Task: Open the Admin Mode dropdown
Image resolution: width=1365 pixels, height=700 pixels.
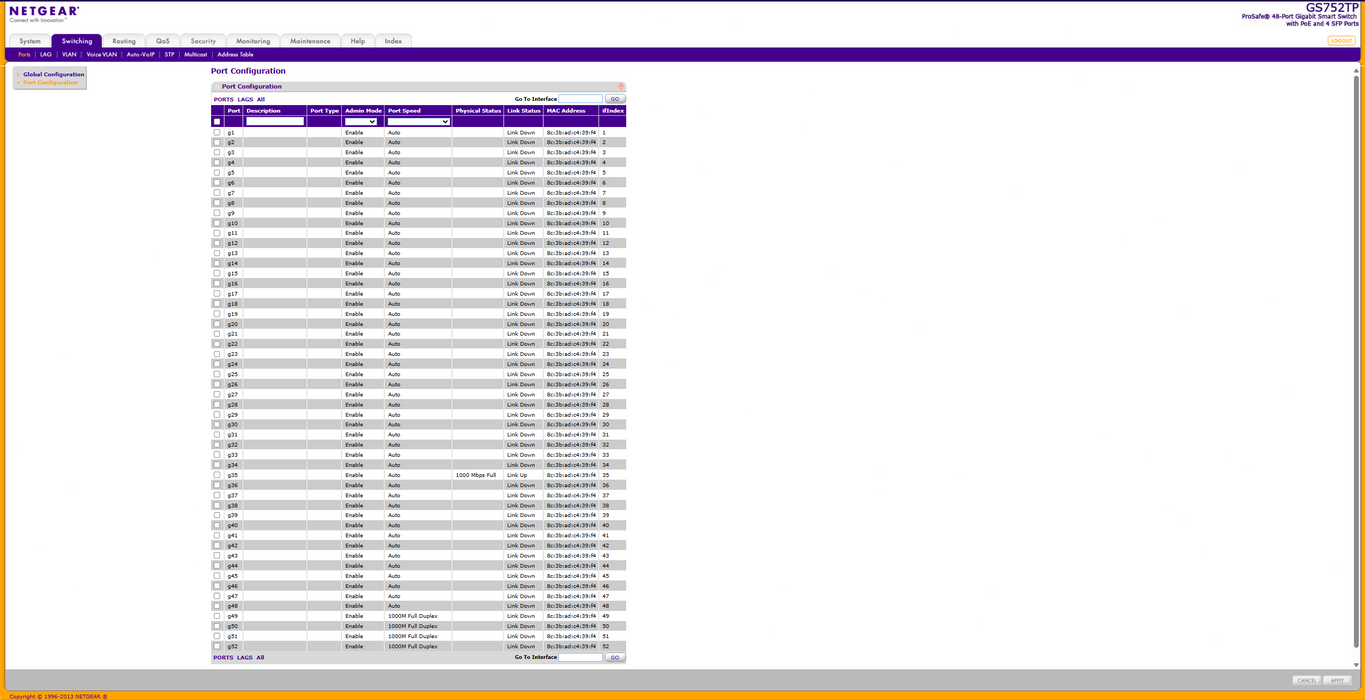Action: click(x=361, y=122)
